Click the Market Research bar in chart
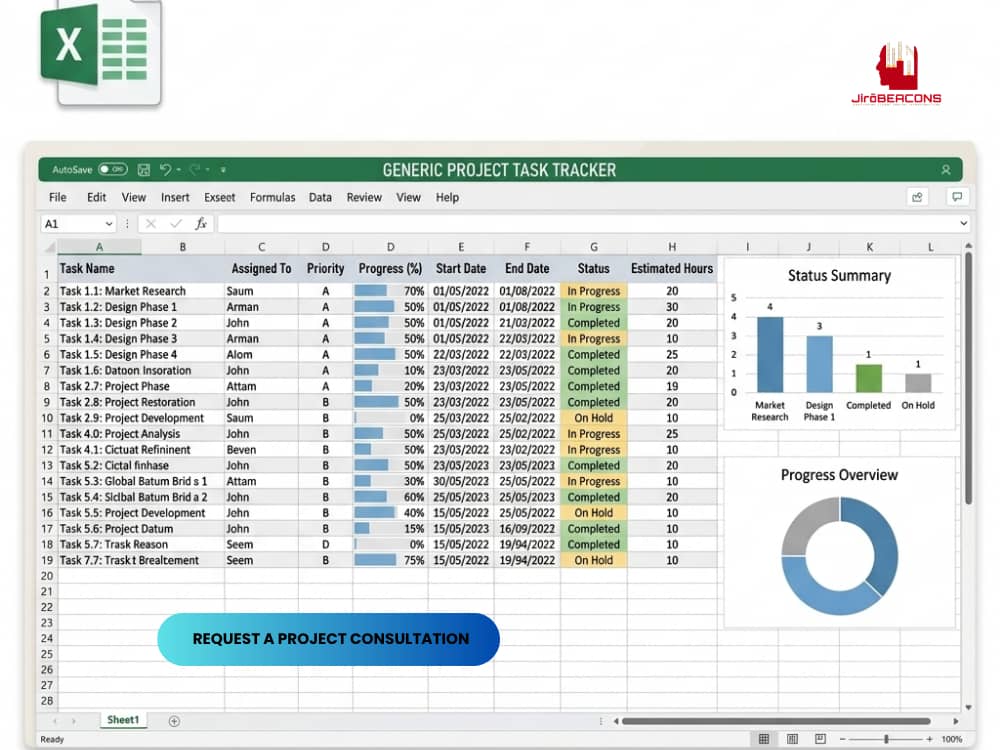 click(x=770, y=355)
